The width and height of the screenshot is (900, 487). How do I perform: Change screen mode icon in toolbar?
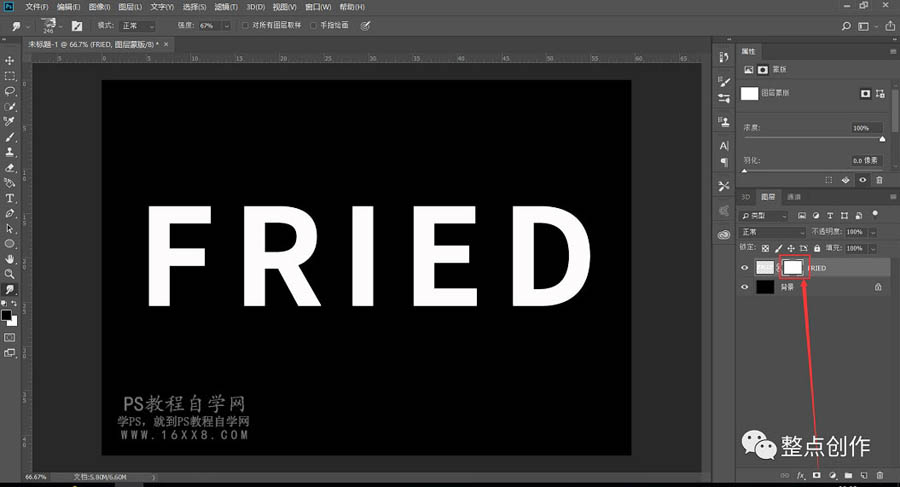tap(10, 353)
